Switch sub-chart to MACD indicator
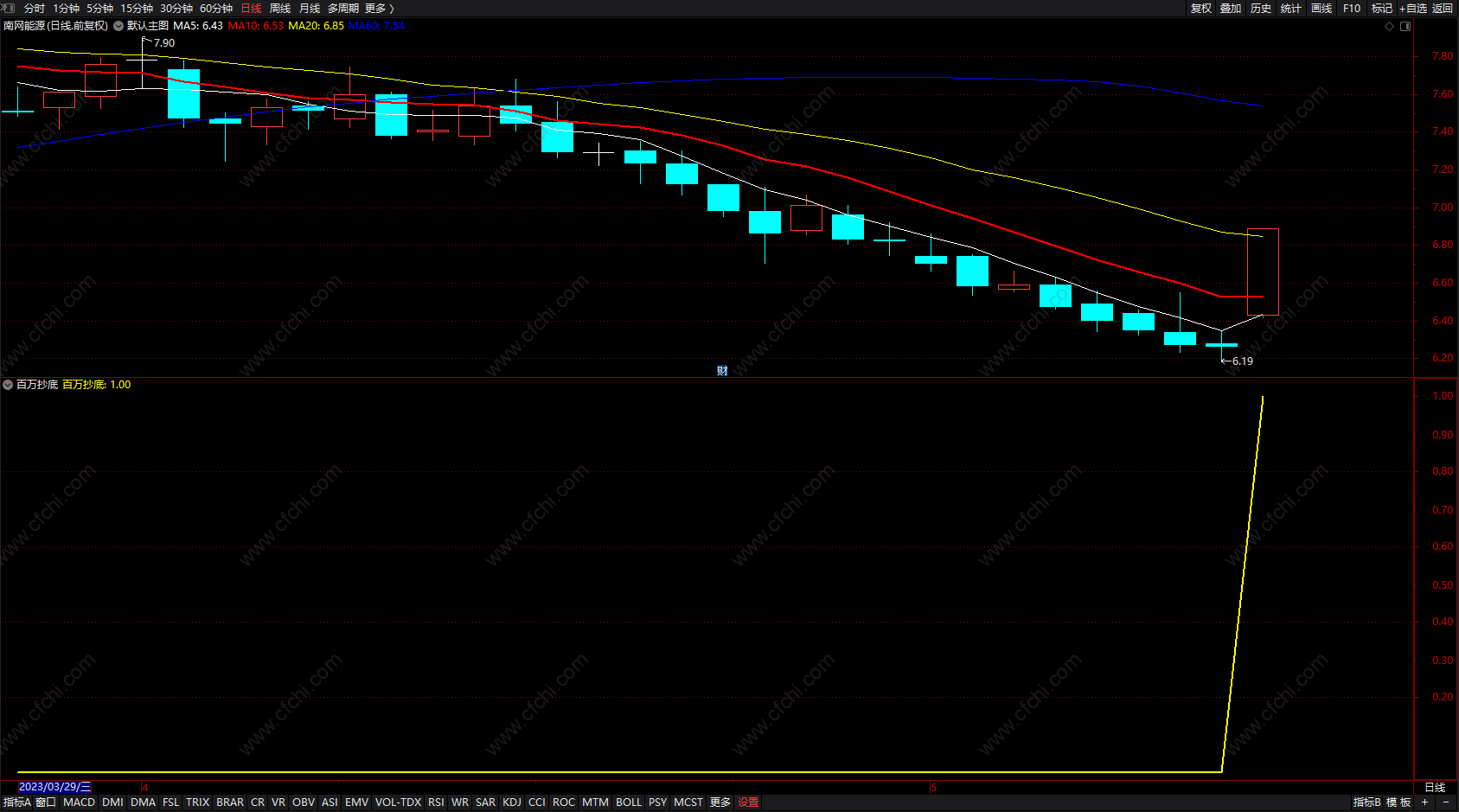Image resolution: width=1459 pixels, height=812 pixels. coord(80,802)
